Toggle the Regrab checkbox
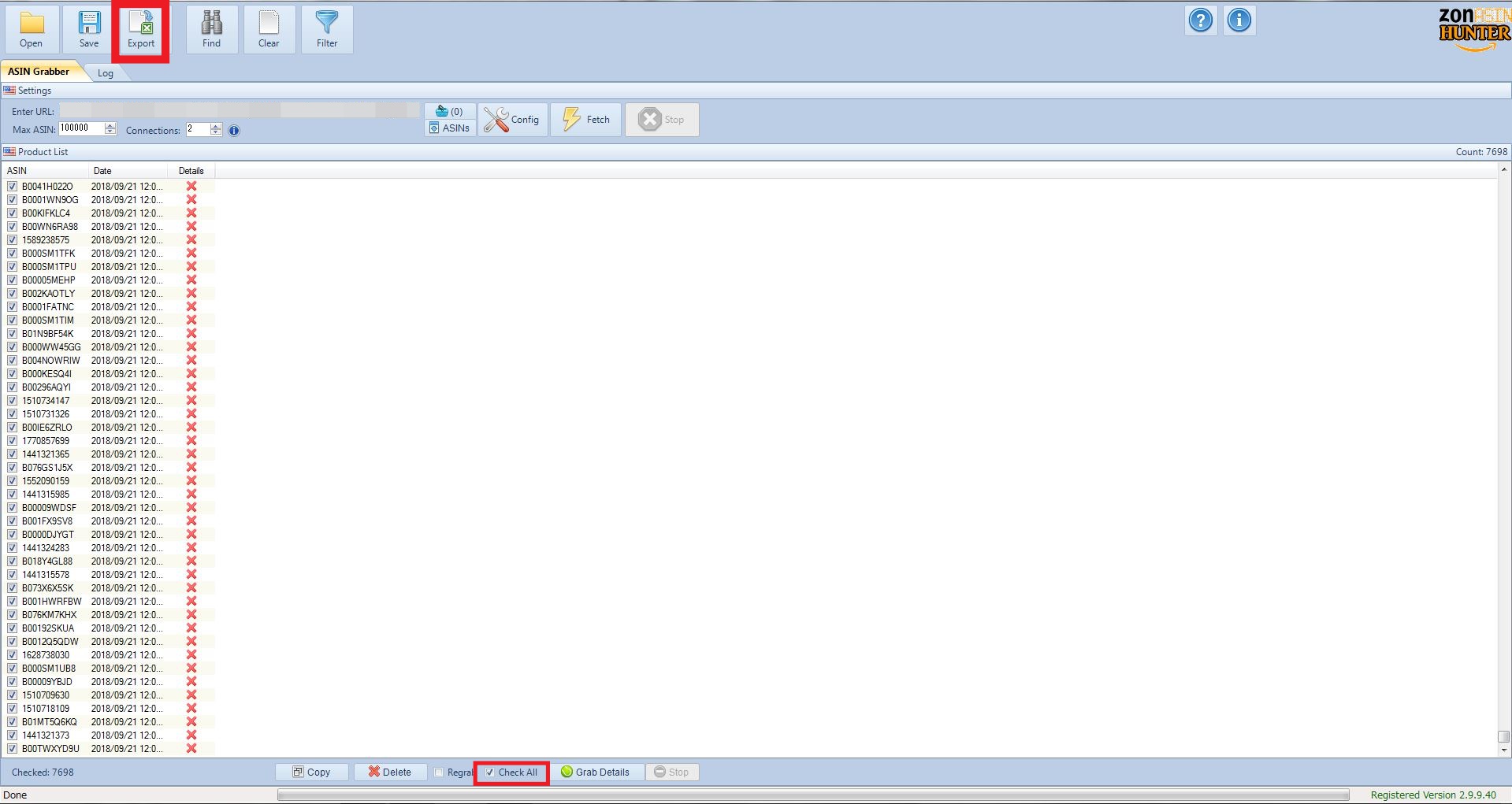Image resolution: width=1512 pixels, height=804 pixels. point(439,773)
